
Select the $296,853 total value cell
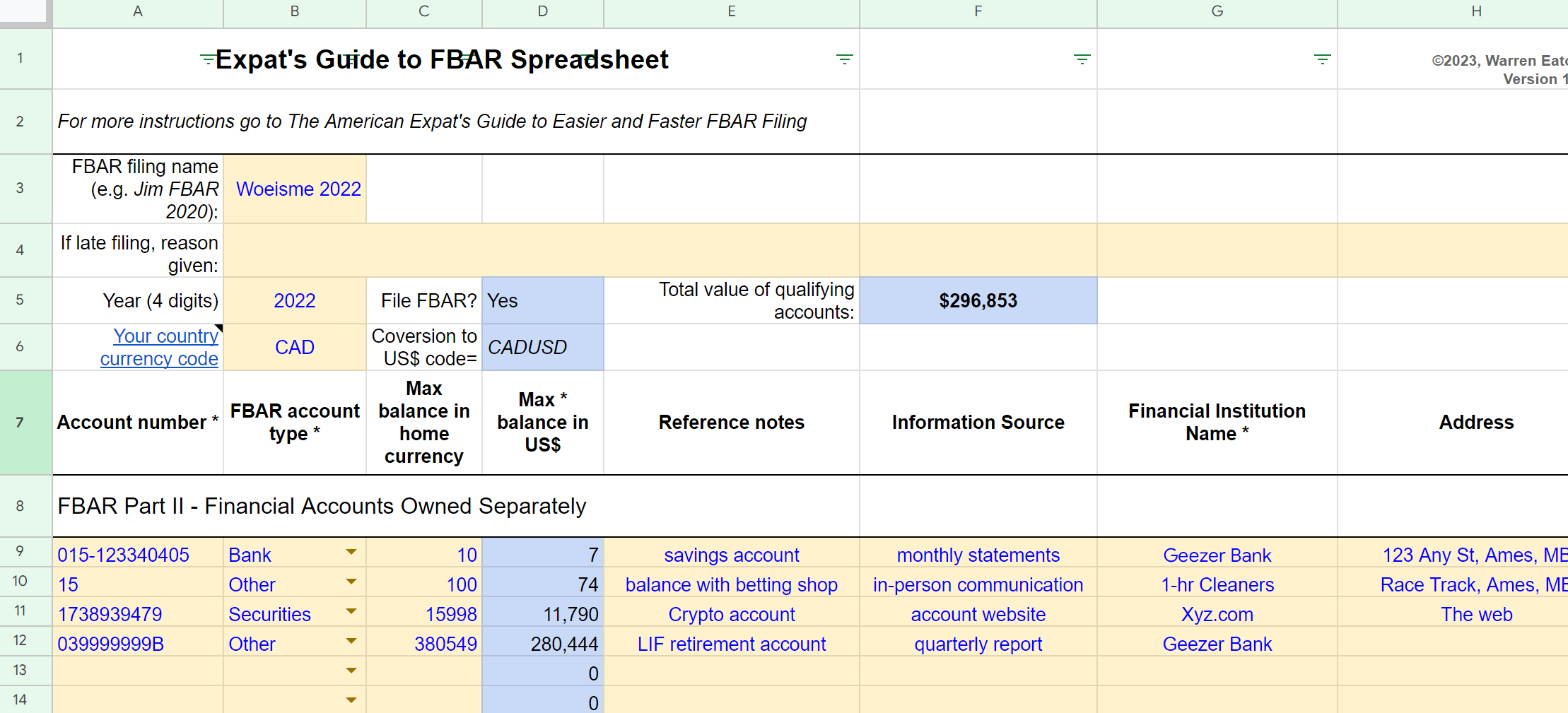pos(978,300)
